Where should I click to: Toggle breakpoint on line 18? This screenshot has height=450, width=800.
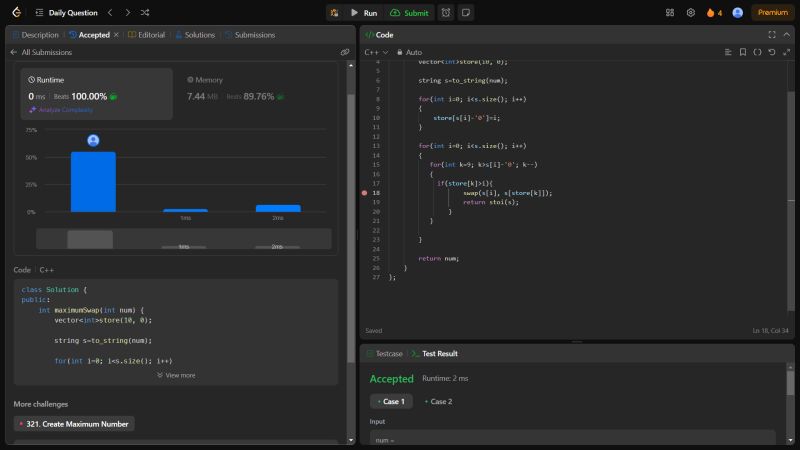point(365,192)
